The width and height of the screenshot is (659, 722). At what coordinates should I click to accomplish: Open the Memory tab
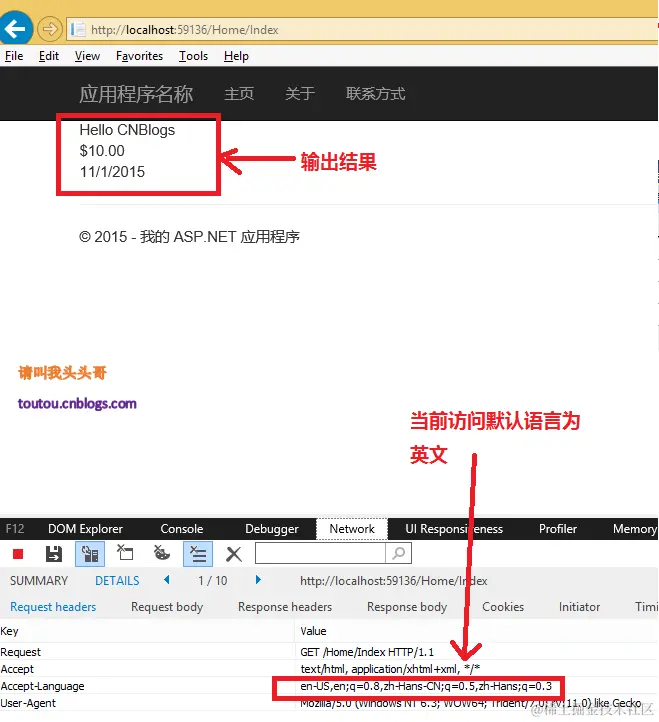[635, 529]
